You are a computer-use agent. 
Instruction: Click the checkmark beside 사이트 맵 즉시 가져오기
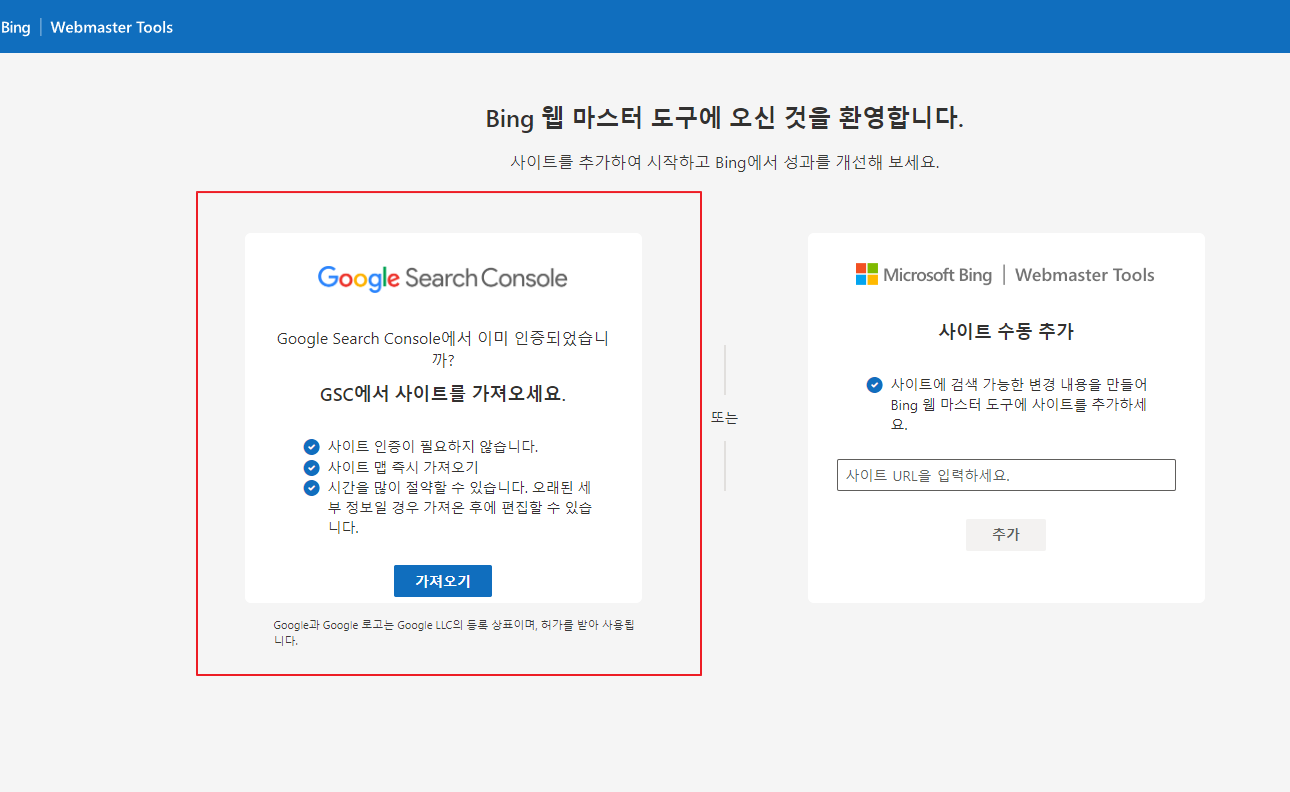click(310, 466)
